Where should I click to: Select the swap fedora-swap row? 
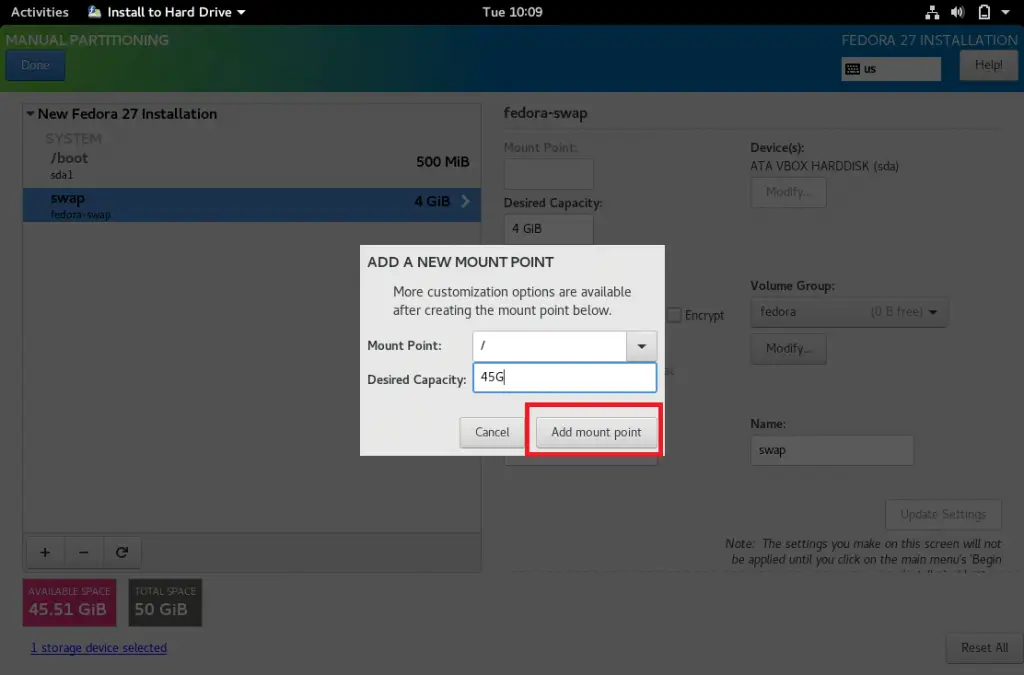tap(252, 205)
